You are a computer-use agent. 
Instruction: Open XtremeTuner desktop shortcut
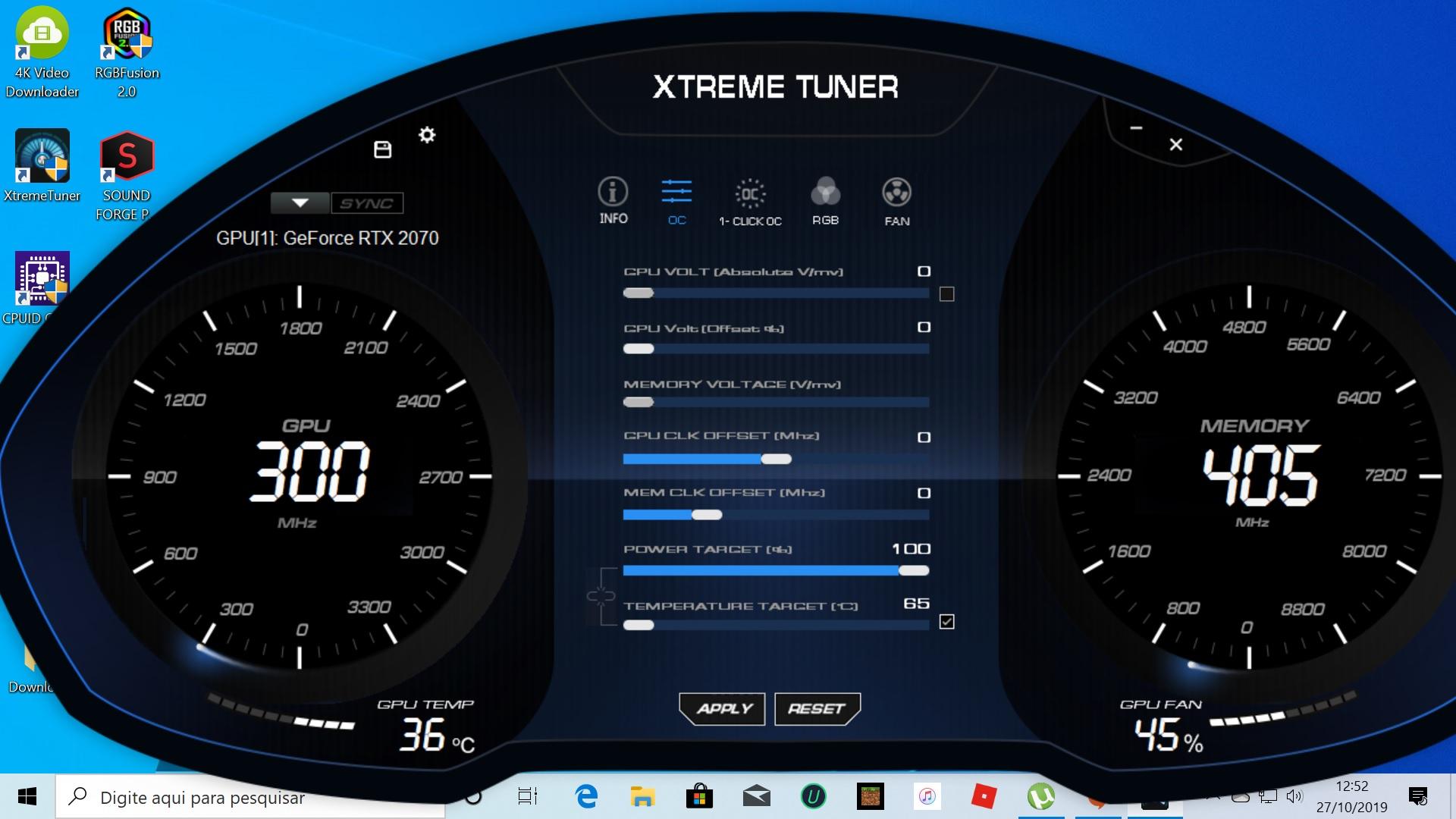click(x=42, y=165)
